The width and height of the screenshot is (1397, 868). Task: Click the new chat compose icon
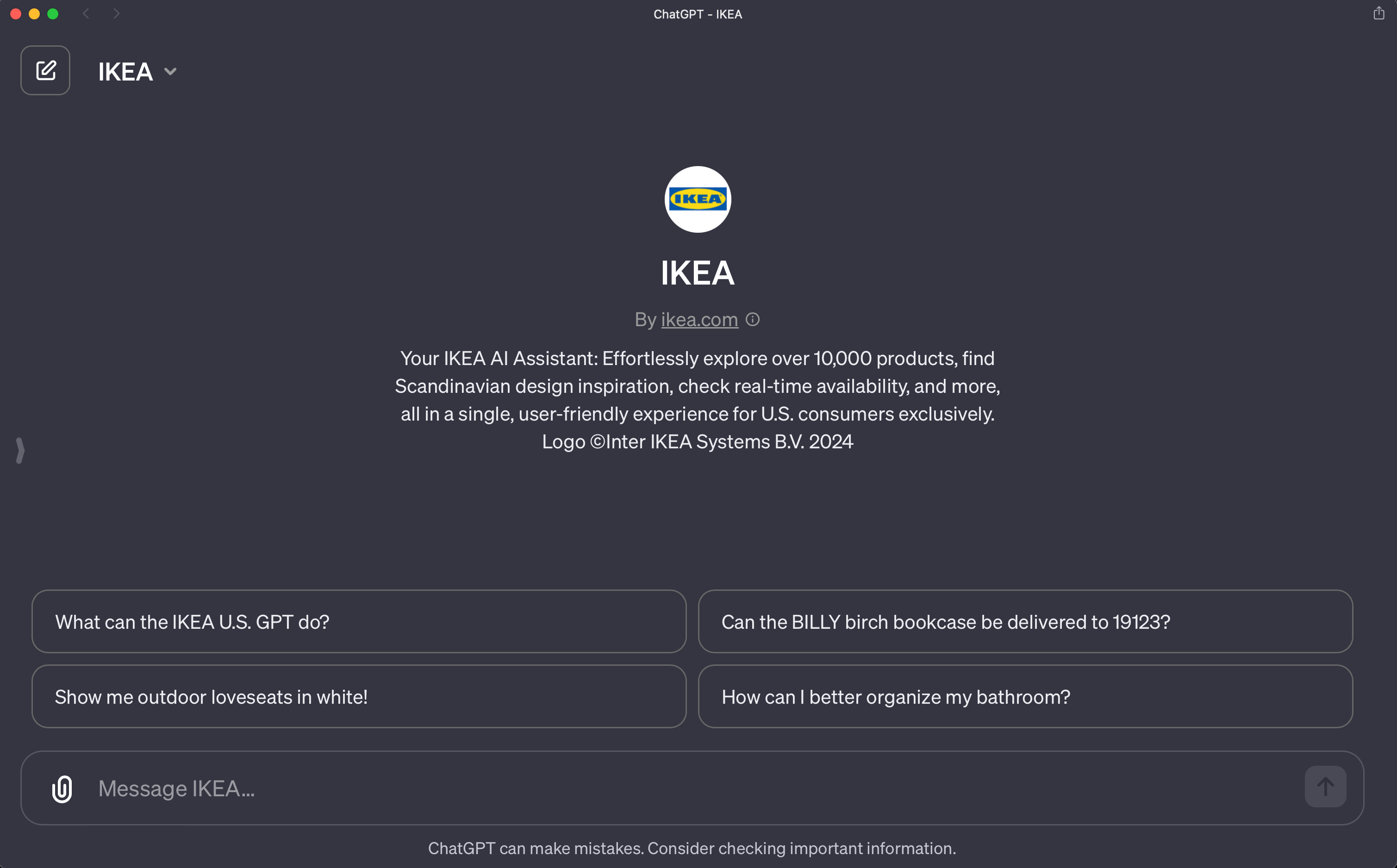coord(45,70)
